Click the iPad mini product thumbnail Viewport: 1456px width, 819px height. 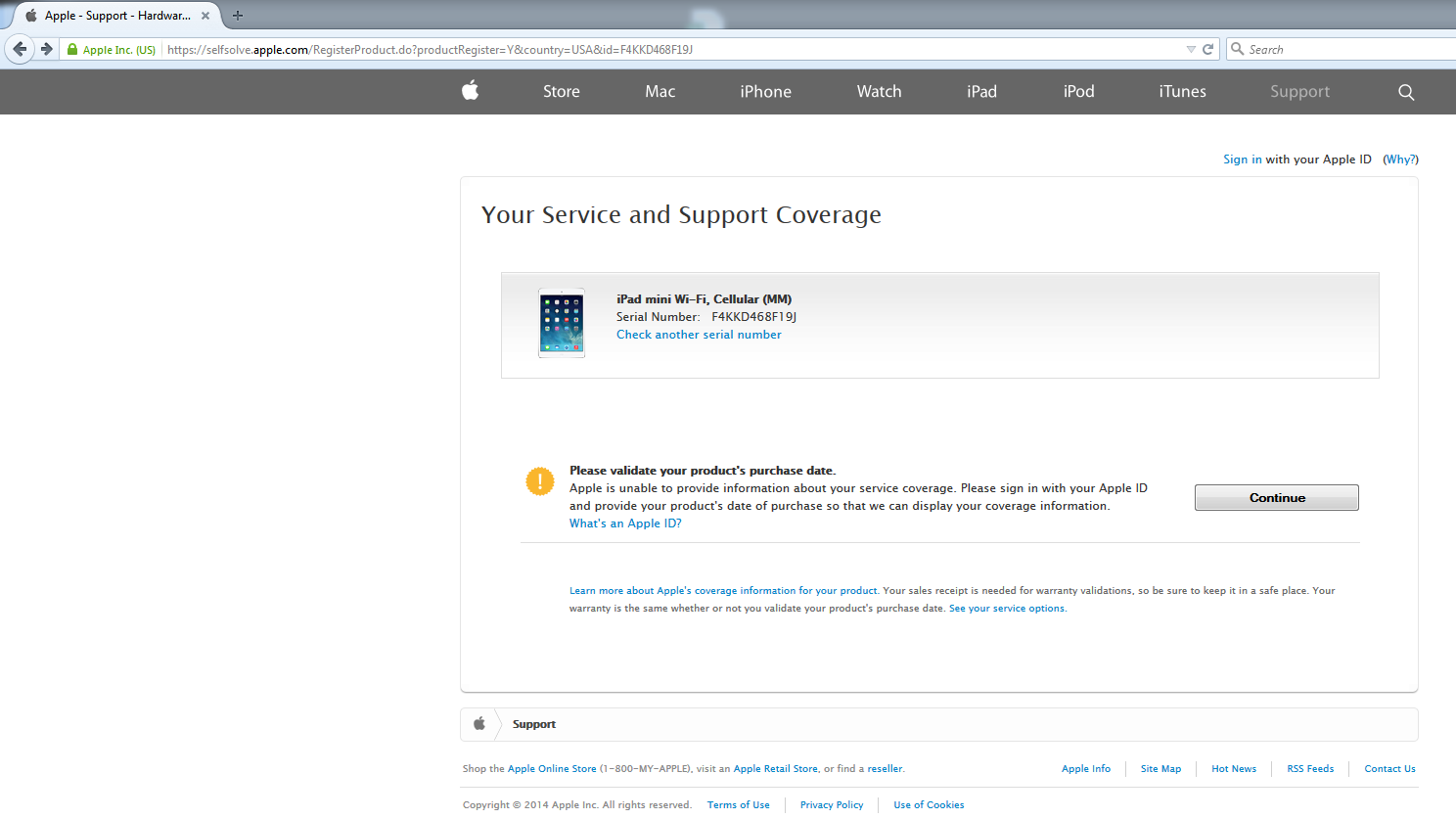[562, 323]
